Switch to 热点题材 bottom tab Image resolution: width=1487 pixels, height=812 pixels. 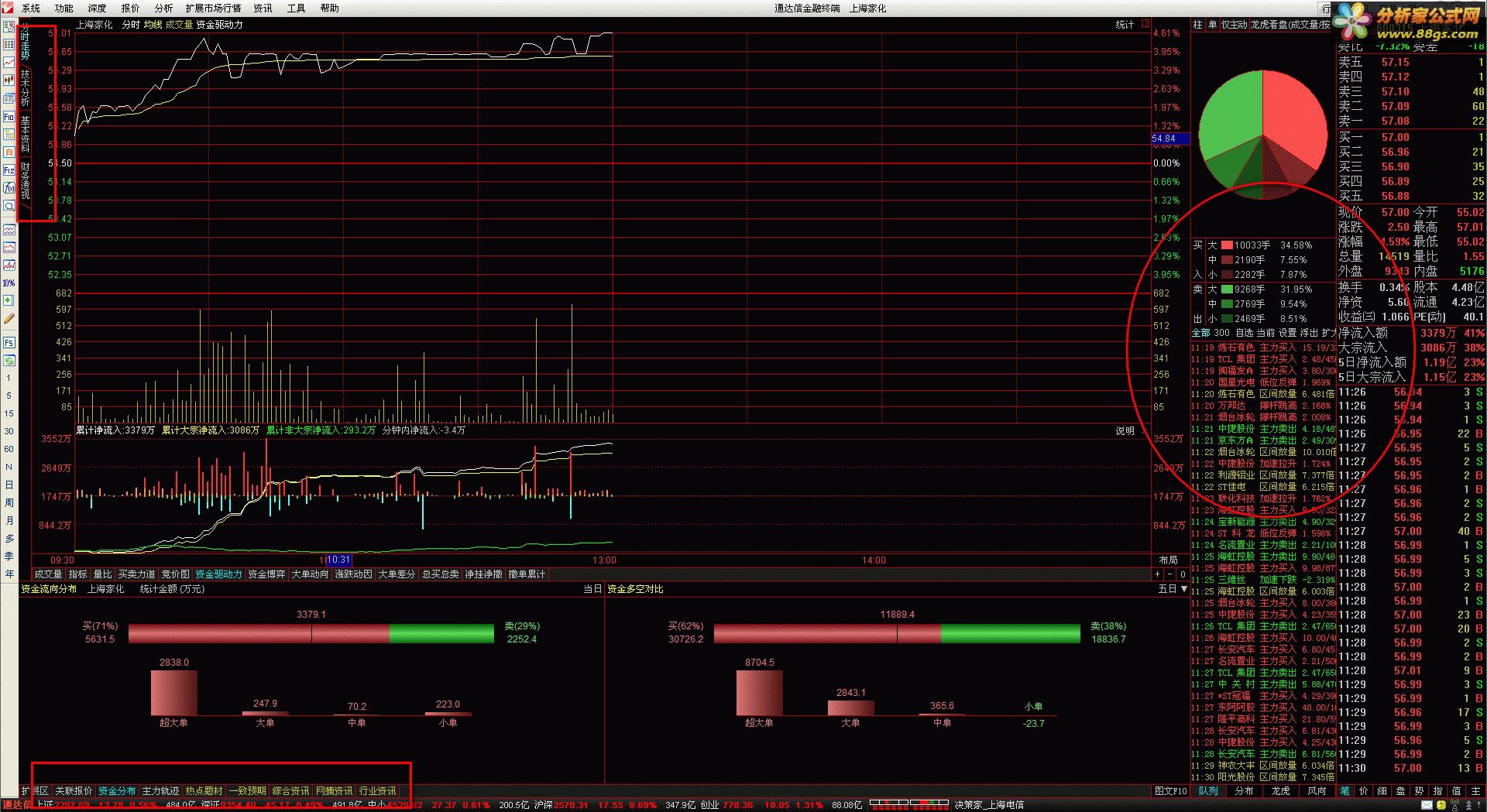[204, 791]
